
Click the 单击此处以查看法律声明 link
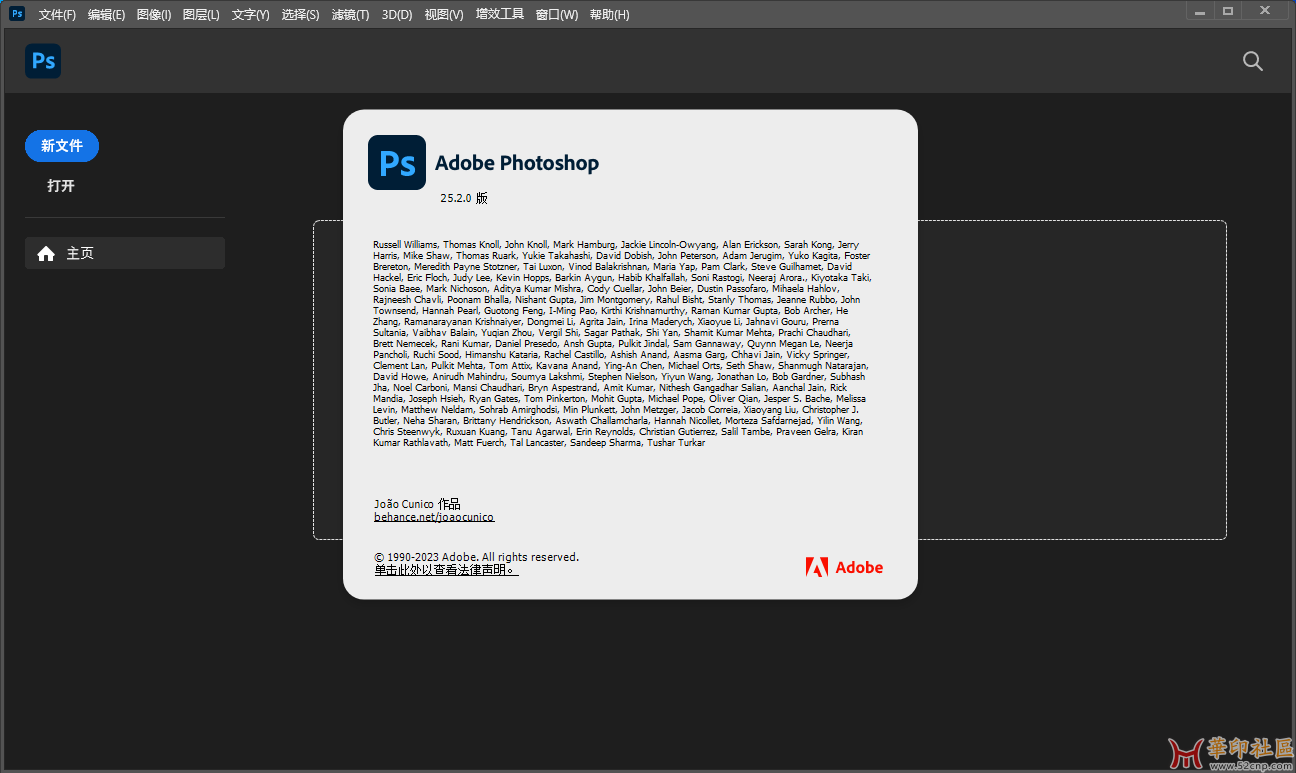pos(446,570)
